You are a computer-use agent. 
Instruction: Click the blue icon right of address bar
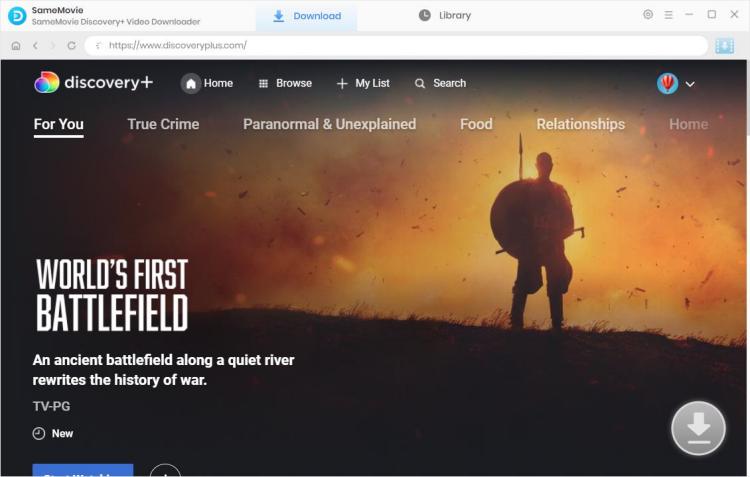click(725, 46)
